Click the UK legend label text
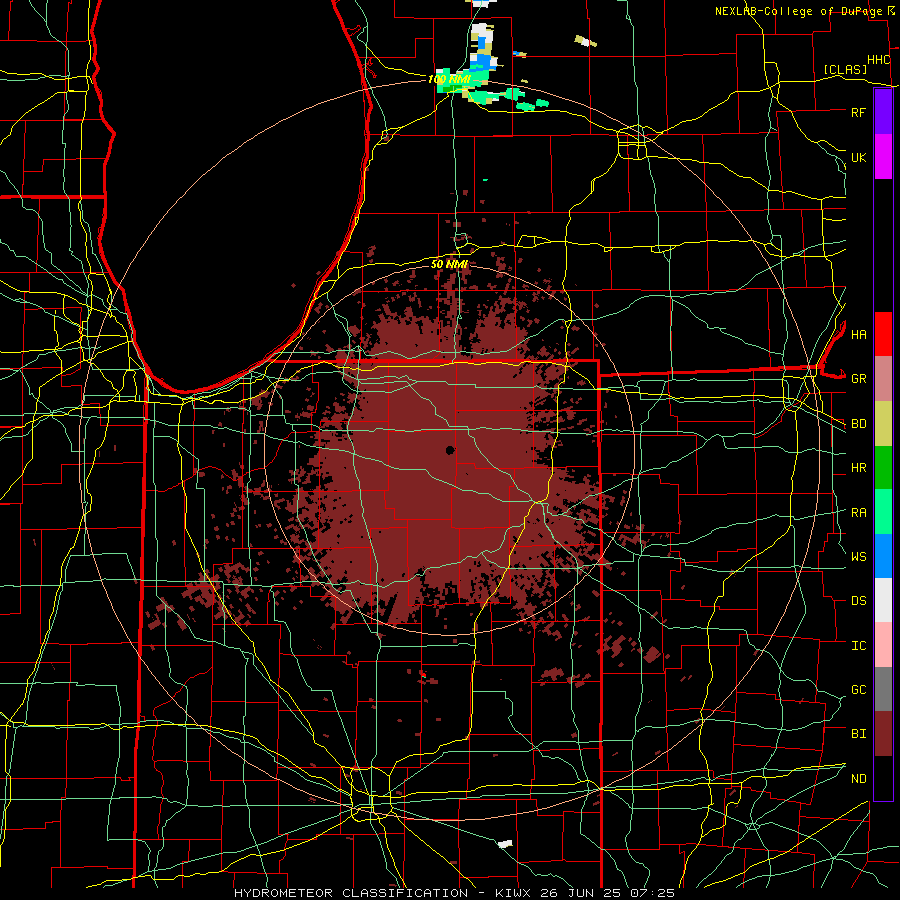 point(858,157)
